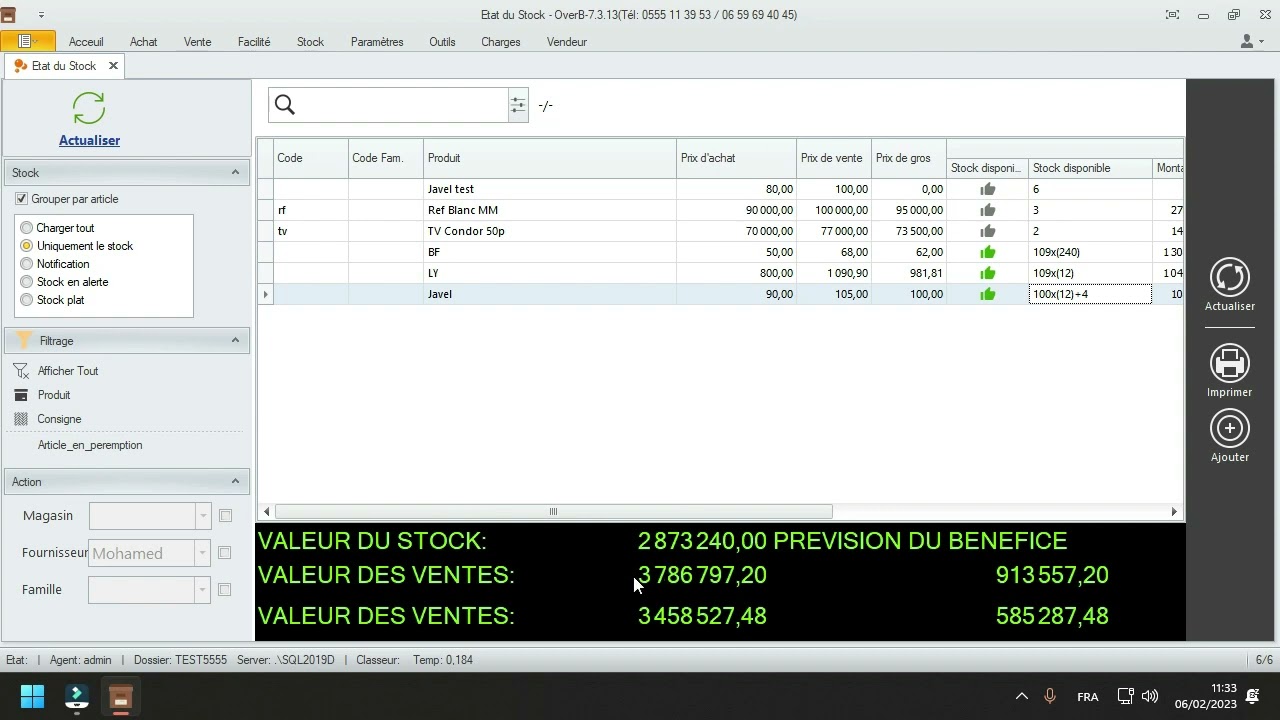Click thumbs-up icon in Javel test row
1280x720 pixels.
point(988,189)
